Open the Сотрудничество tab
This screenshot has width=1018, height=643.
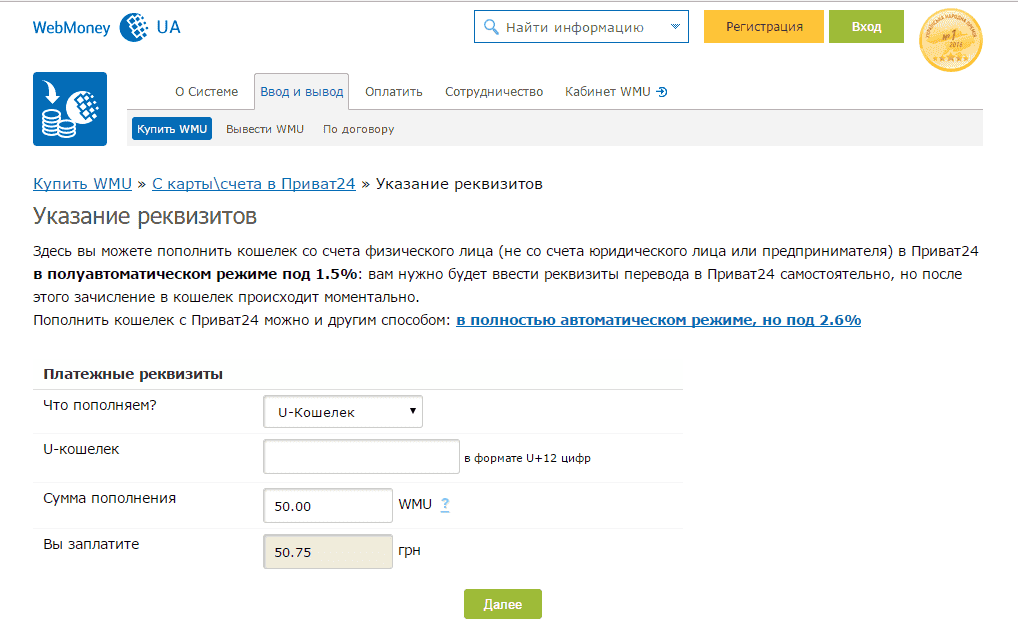coord(494,92)
